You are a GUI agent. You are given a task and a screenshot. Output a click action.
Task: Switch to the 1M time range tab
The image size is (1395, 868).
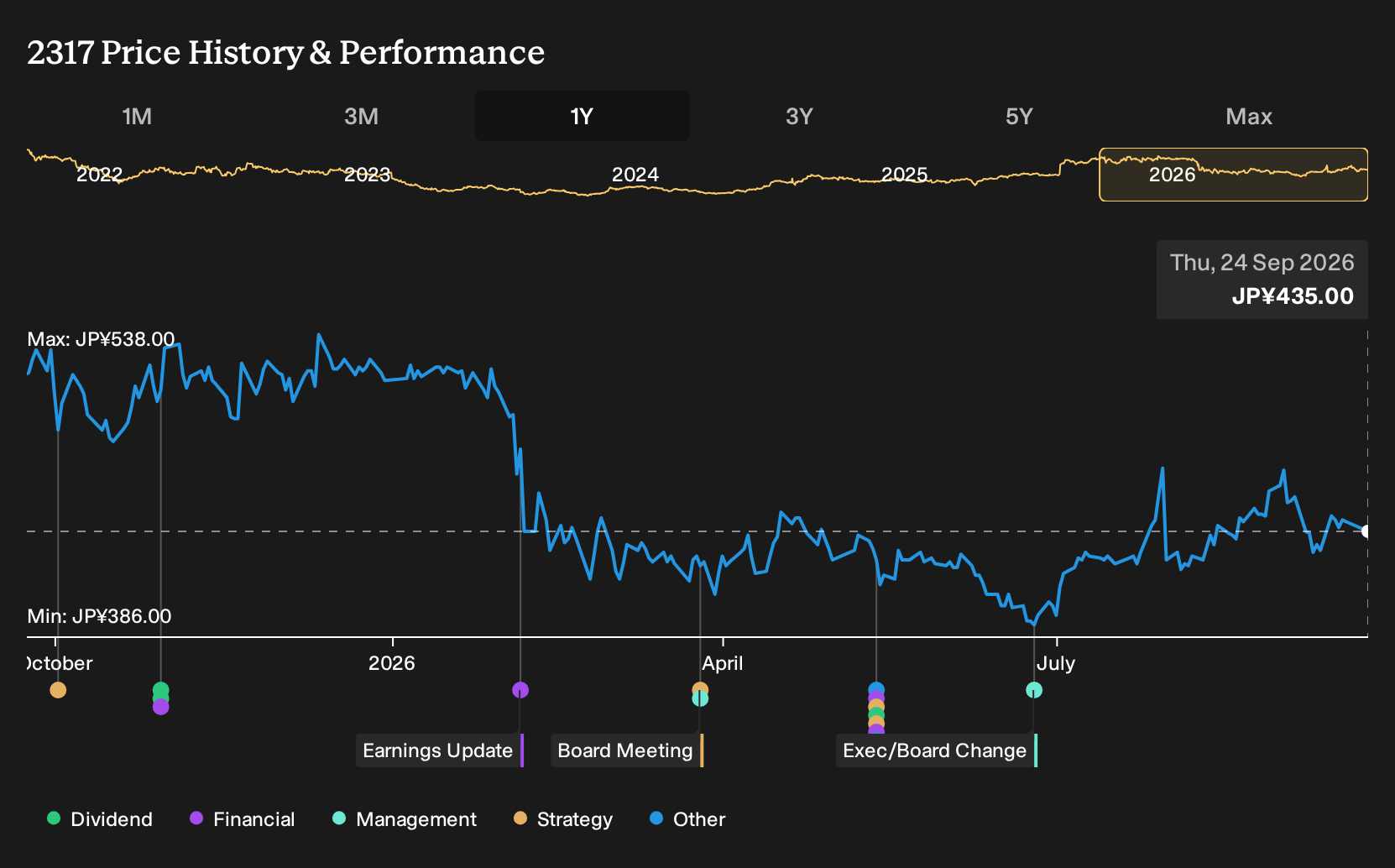pyautogui.click(x=137, y=117)
